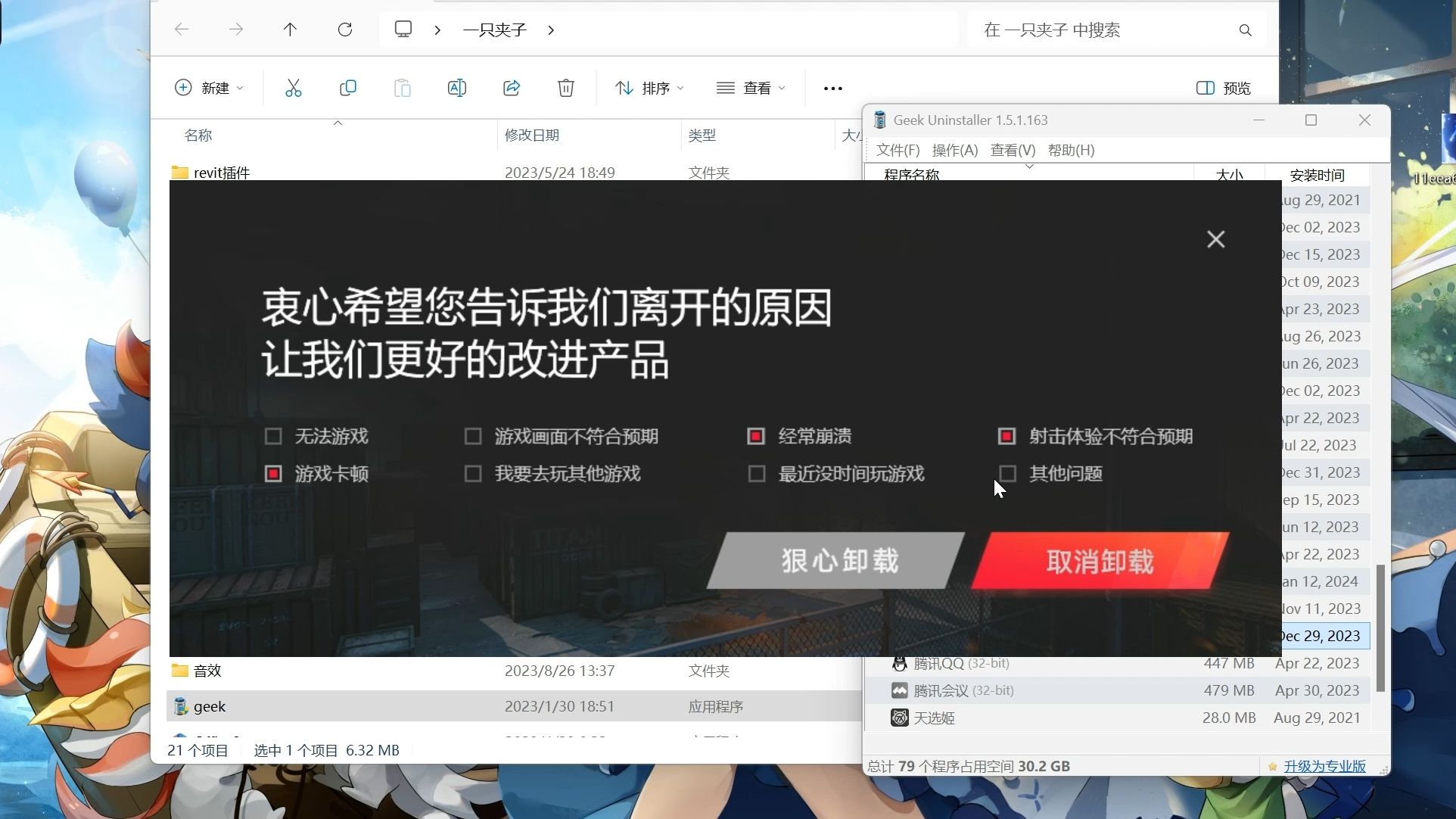Open 文件(F) menu in Geek Uninstaller
The width and height of the screenshot is (1456, 819).
coord(898,150)
